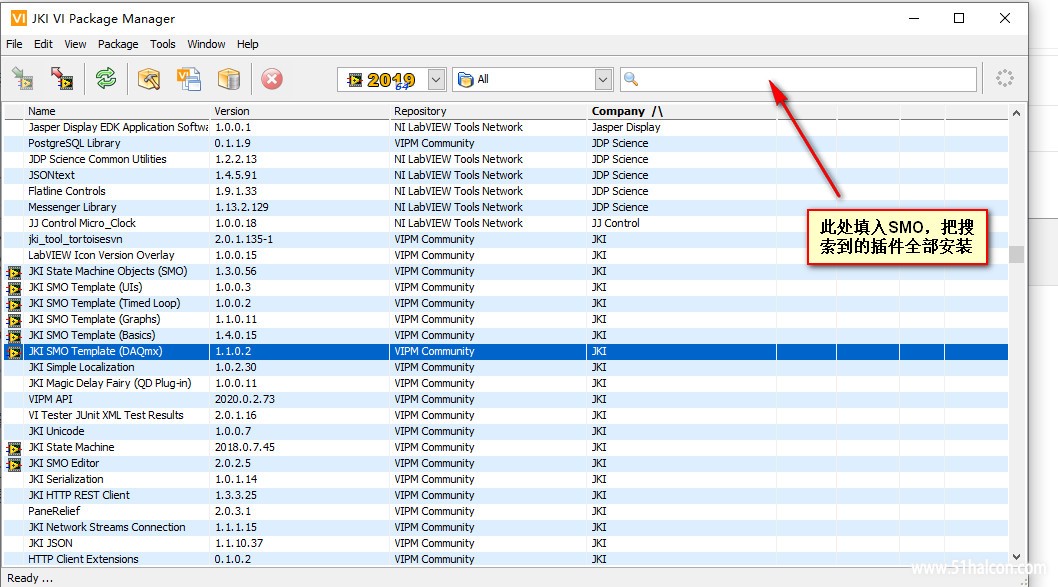The height and width of the screenshot is (587, 1058).
Task: Click the scrollbar up arrow
Action: point(1016,113)
